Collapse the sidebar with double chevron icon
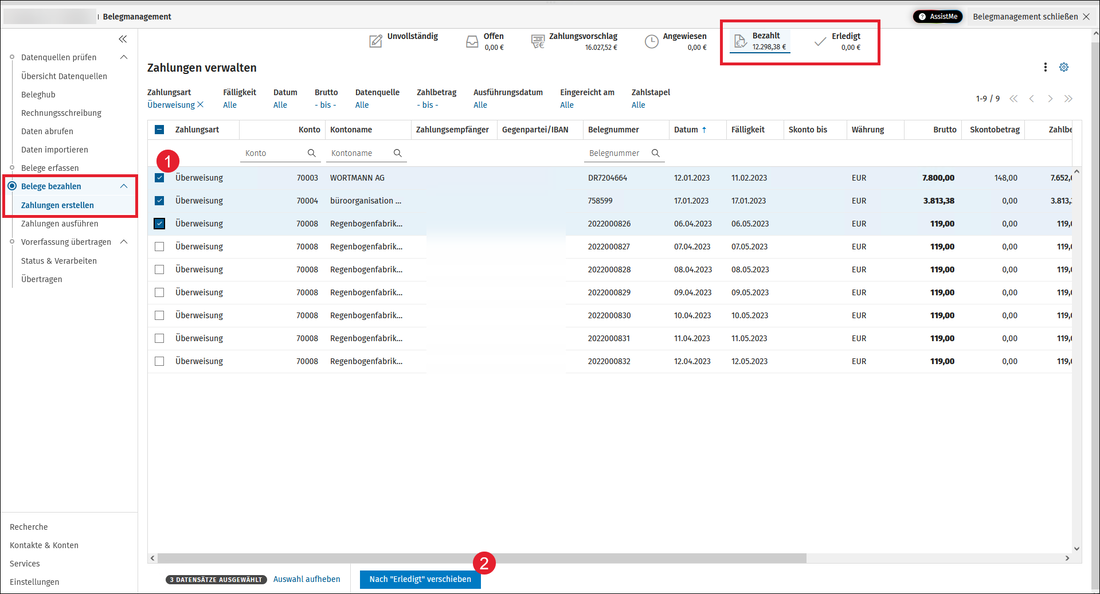Viewport: 1100px width, 594px height. tap(123, 39)
